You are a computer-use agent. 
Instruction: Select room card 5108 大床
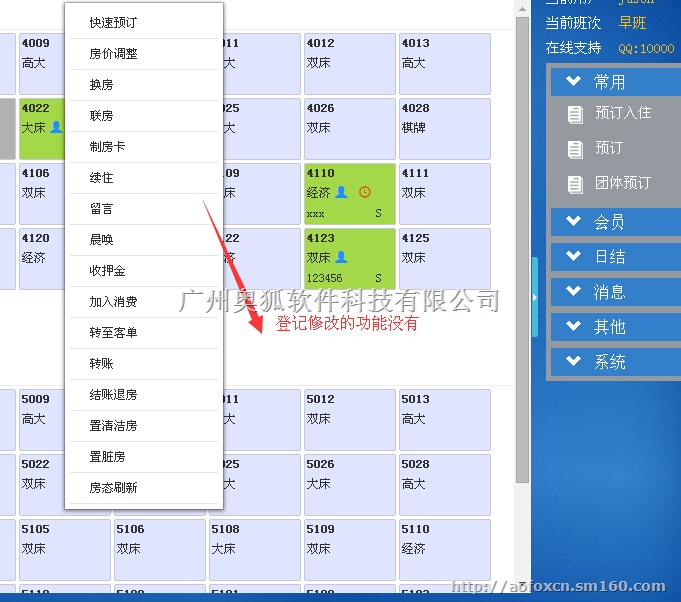tap(255, 550)
